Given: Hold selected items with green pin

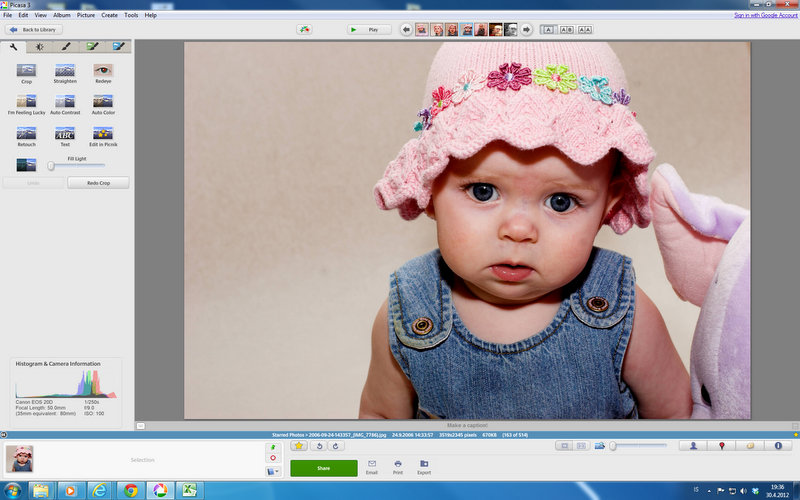Looking at the screenshot, I should pyautogui.click(x=273, y=447).
